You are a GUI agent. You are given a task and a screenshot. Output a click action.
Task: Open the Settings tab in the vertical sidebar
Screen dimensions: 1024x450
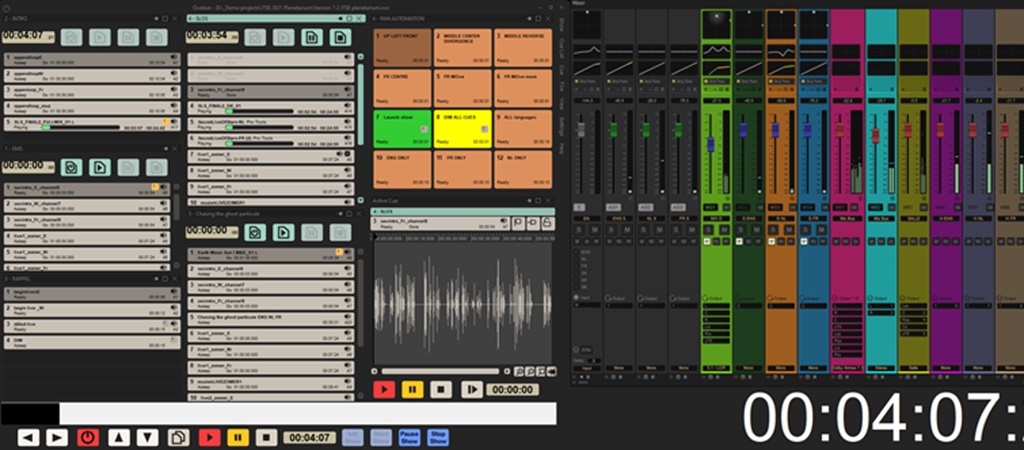[563, 126]
